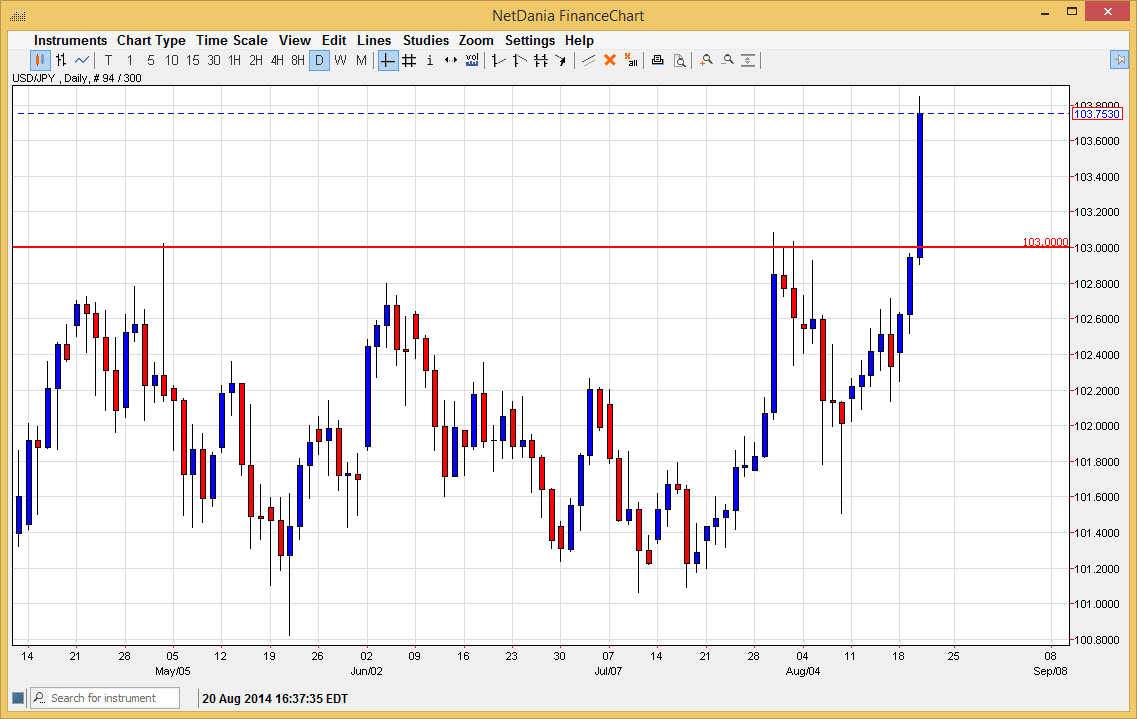1137x719 pixels.
Task: Toggle the chart grid icon
Action: pos(409,60)
